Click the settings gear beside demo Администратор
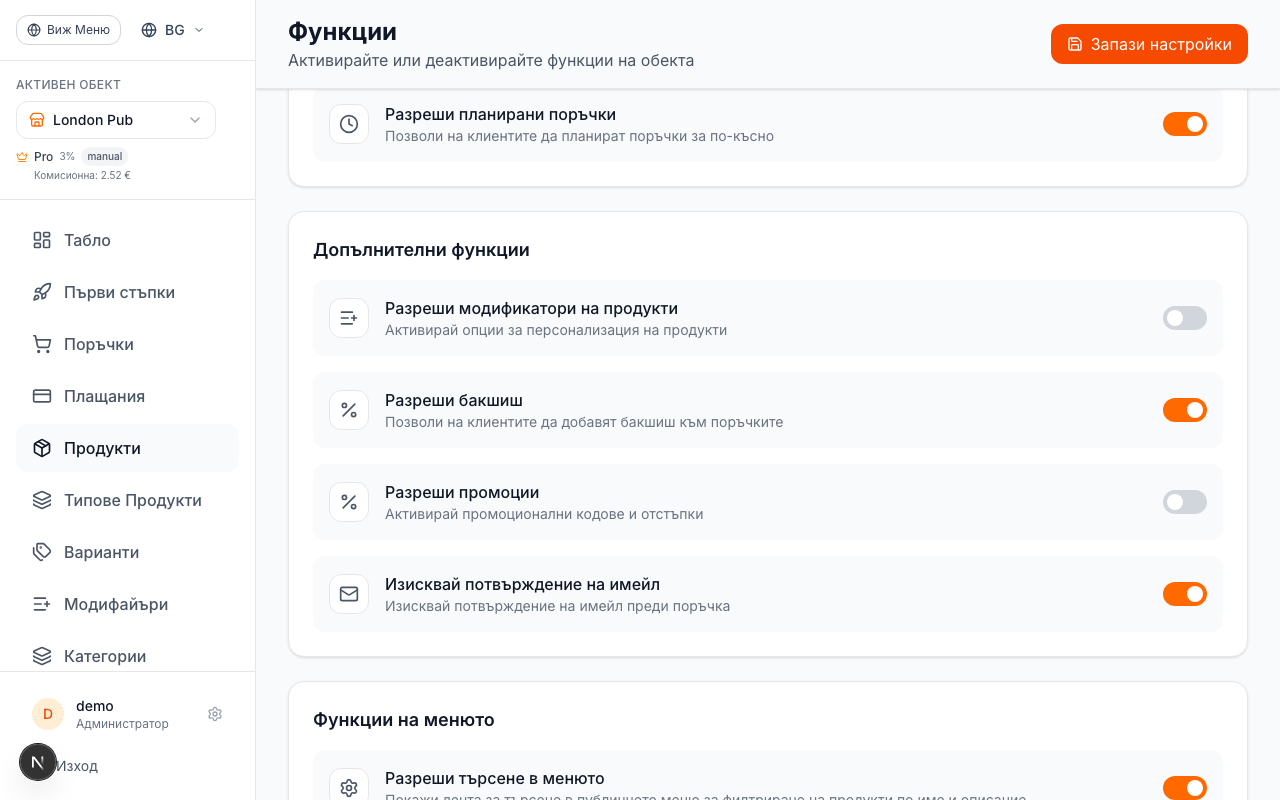Image resolution: width=1280 pixels, height=800 pixels. (215, 714)
